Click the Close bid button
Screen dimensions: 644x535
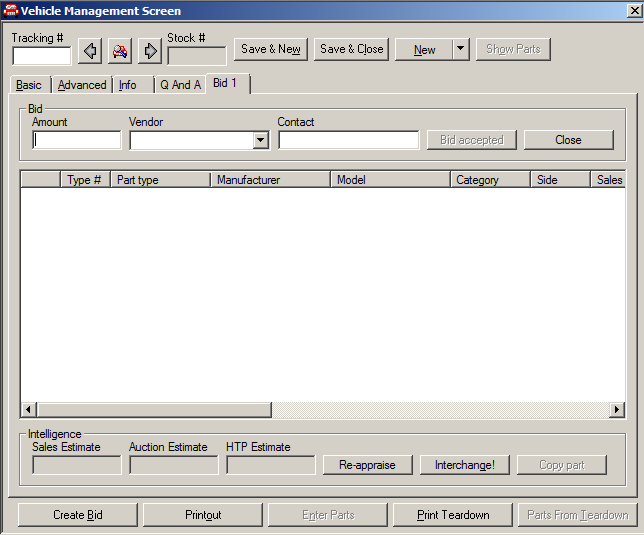coord(568,140)
